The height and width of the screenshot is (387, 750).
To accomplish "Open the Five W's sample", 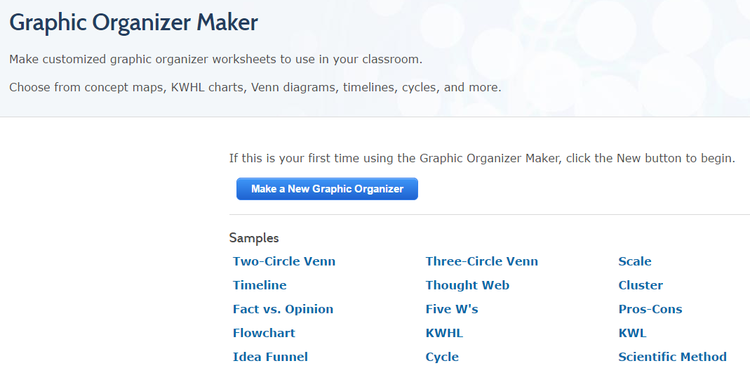I will point(452,310).
